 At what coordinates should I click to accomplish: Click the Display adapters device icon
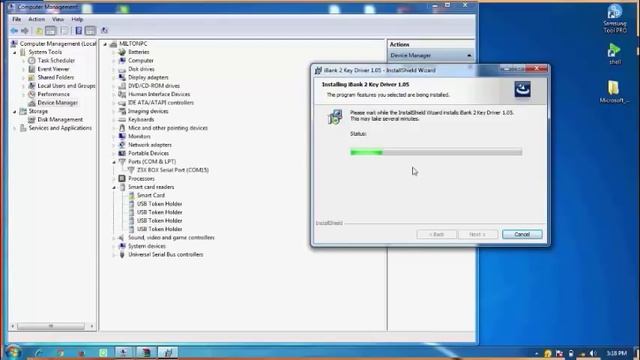tap(122, 77)
